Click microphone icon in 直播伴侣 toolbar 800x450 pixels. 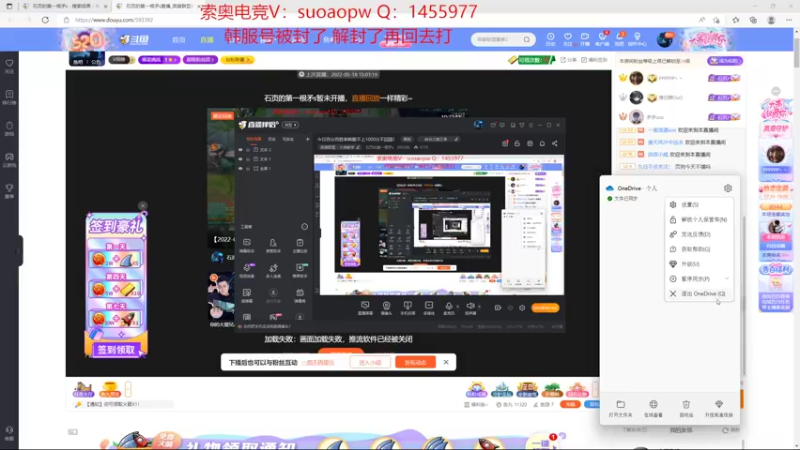click(x=448, y=308)
